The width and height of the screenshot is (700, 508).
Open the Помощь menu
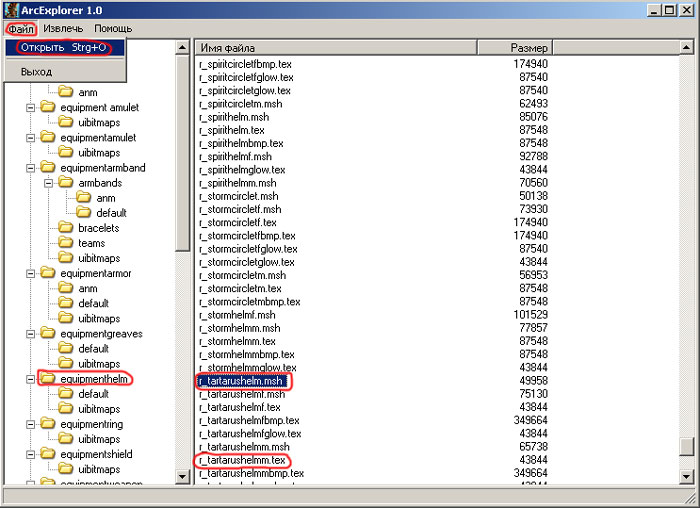pos(113,29)
